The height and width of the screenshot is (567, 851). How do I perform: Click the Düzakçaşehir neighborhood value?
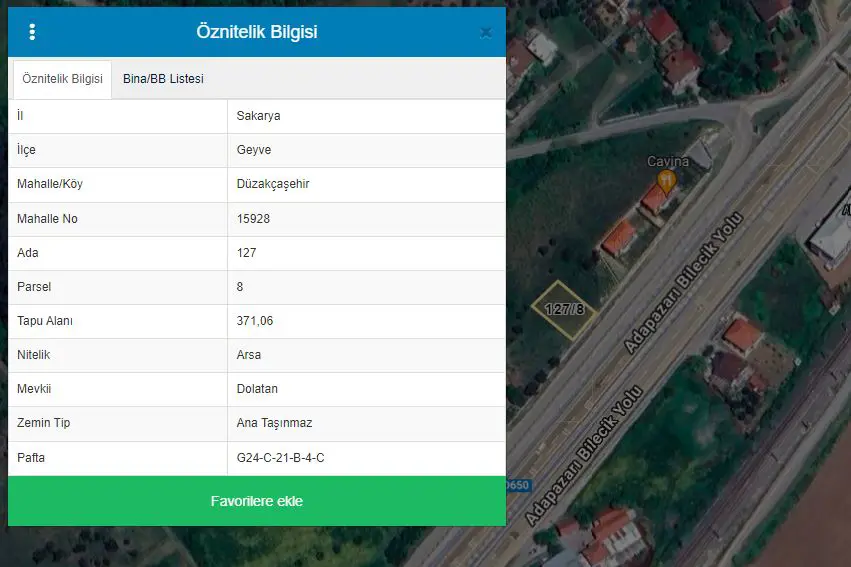(273, 184)
